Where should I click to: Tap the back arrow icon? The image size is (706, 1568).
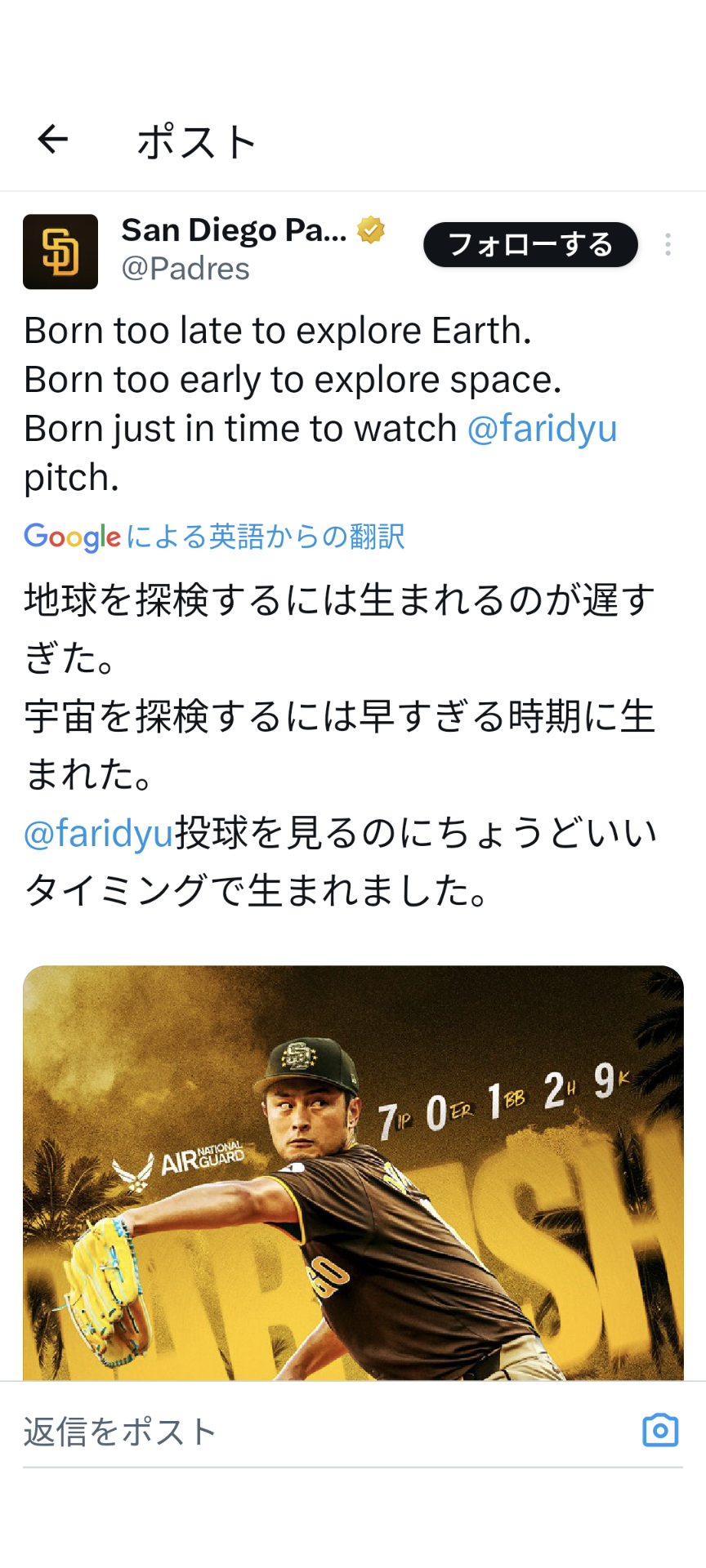coord(53,140)
